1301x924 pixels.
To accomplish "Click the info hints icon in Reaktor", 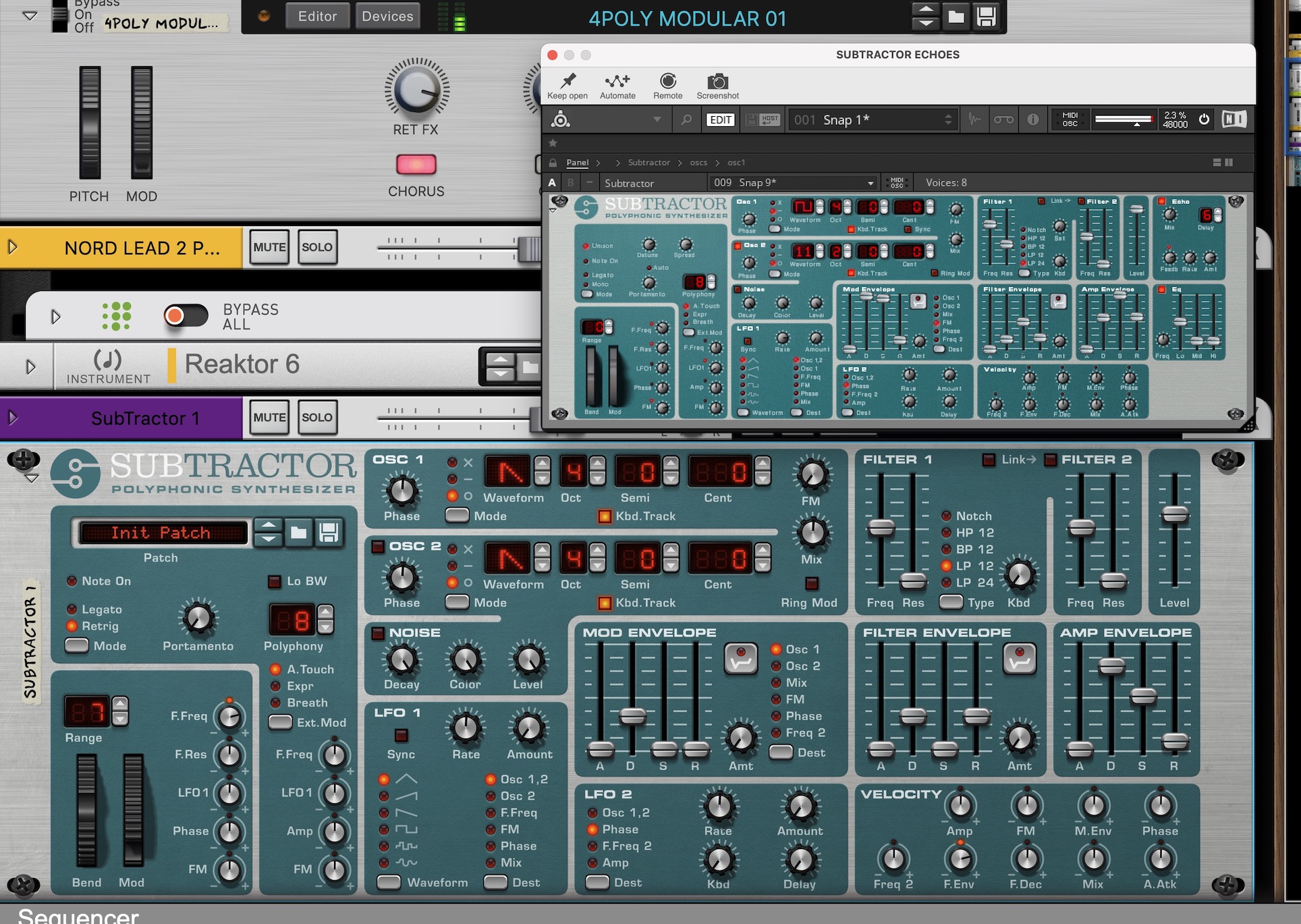I will (1033, 119).
